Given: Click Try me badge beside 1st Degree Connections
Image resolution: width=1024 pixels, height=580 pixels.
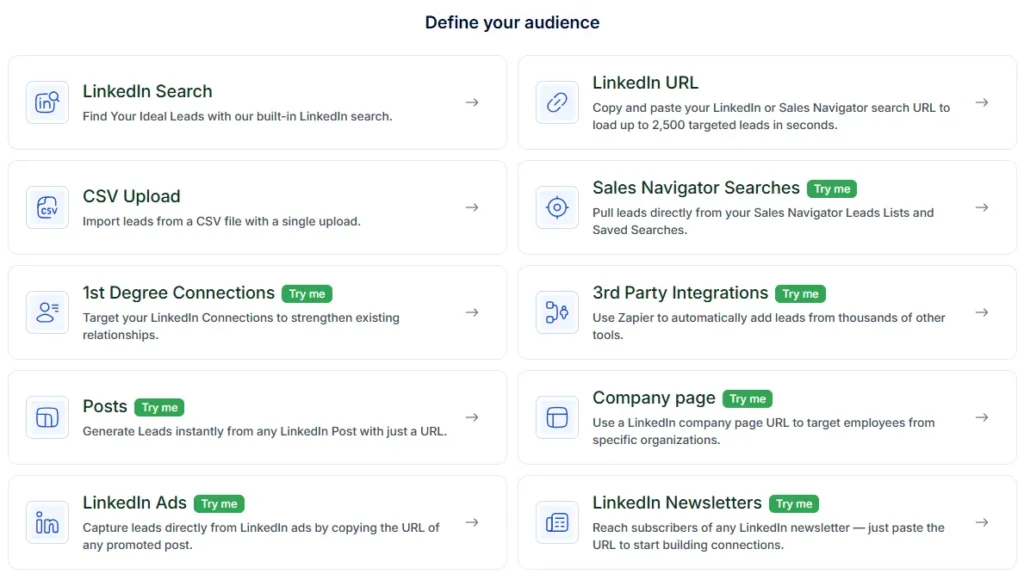Looking at the screenshot, I should [307, 294].
